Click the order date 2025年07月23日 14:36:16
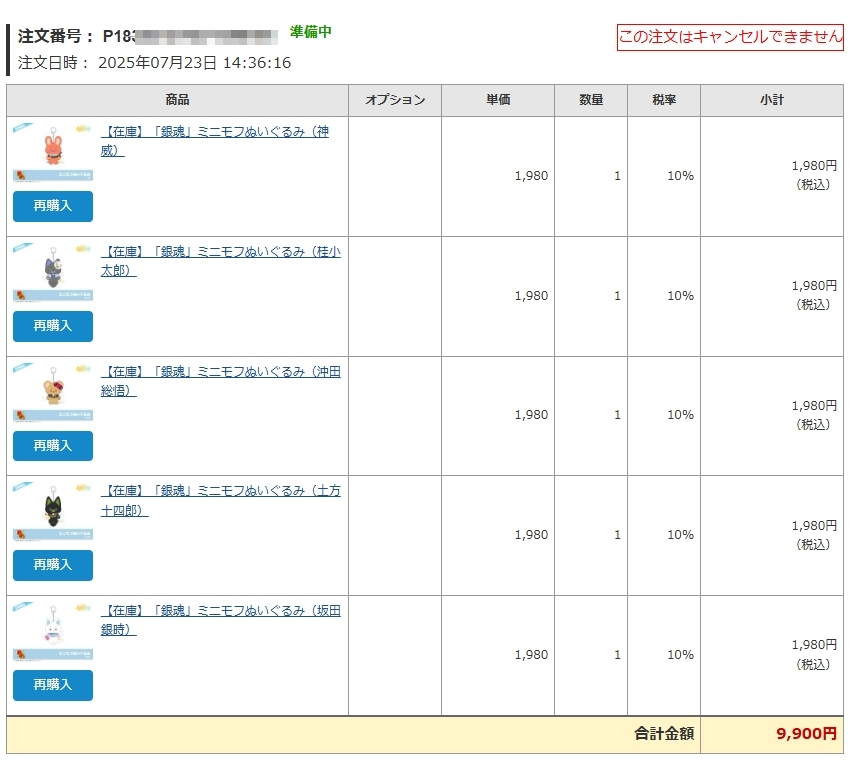 (194, 63)
